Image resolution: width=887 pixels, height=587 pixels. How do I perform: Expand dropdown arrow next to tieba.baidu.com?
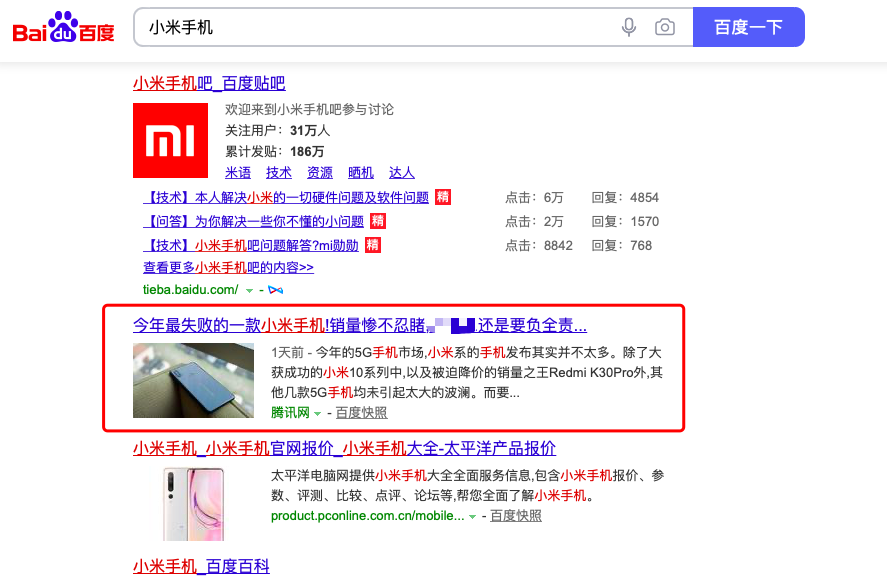(x=249, y=291)
